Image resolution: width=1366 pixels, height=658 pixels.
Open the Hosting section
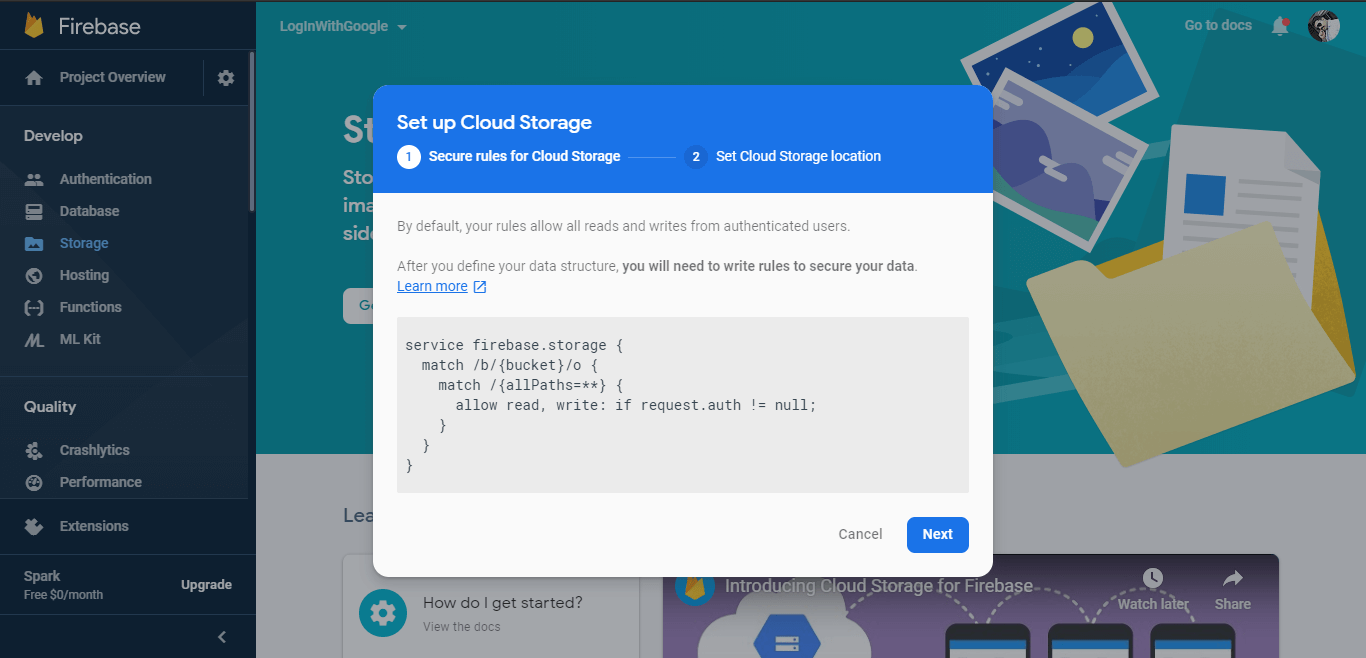83,275
